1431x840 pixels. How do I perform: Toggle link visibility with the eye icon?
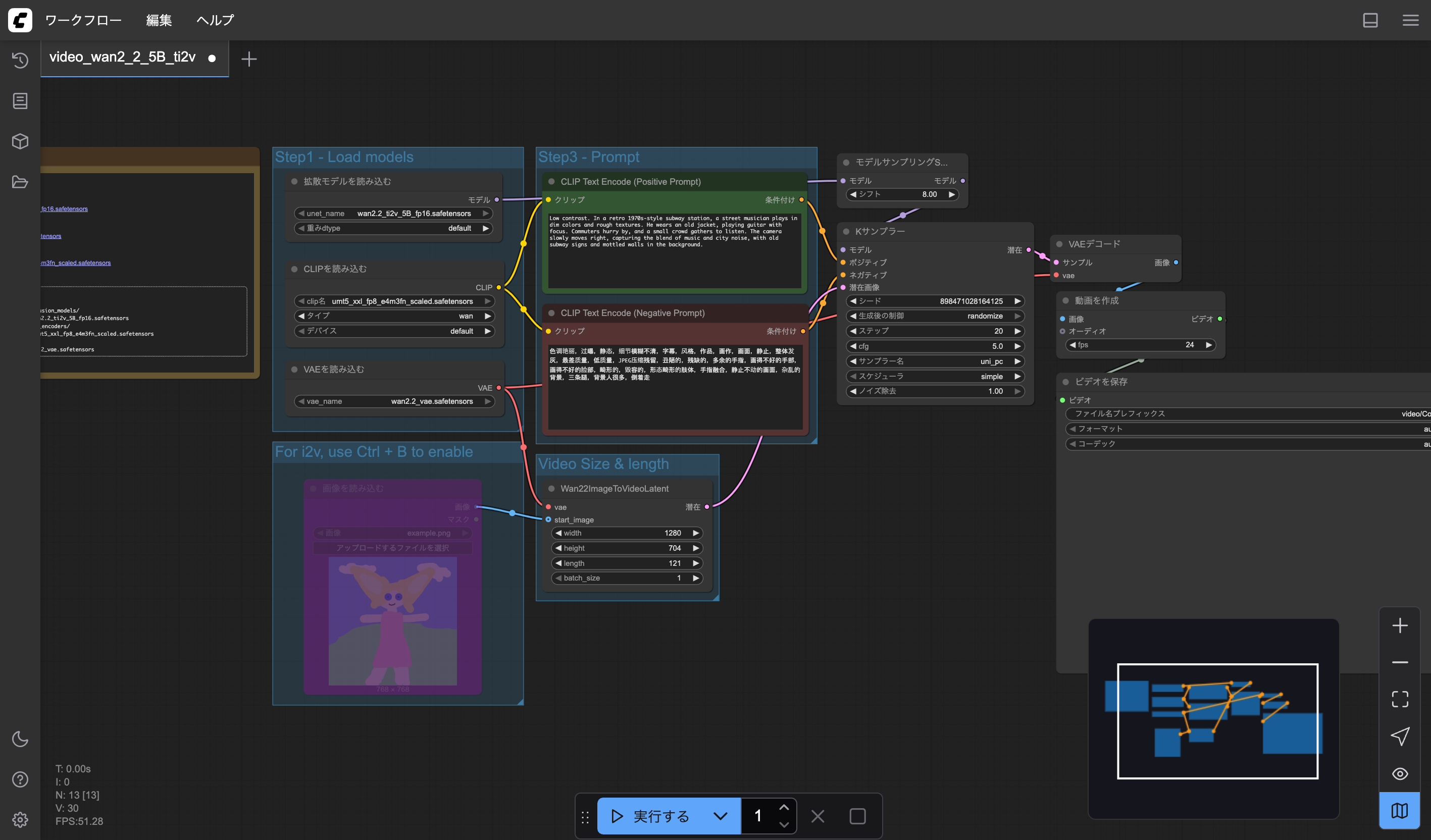pyautogui.click(x=1400, y=773)
